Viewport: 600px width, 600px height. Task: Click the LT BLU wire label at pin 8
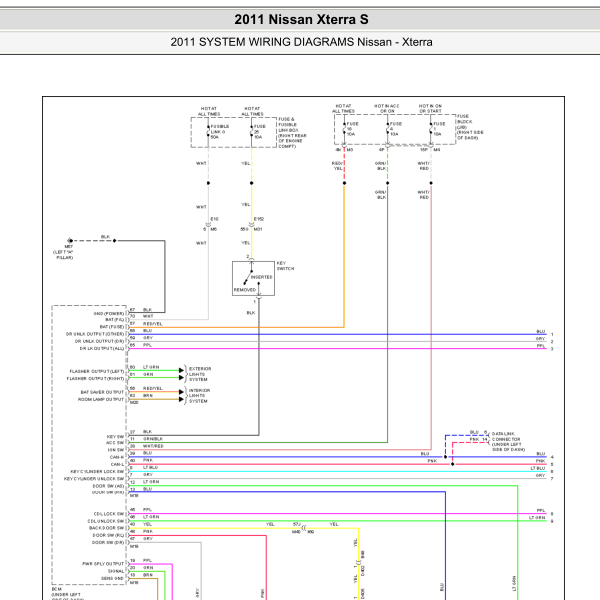tap(150, 468)
